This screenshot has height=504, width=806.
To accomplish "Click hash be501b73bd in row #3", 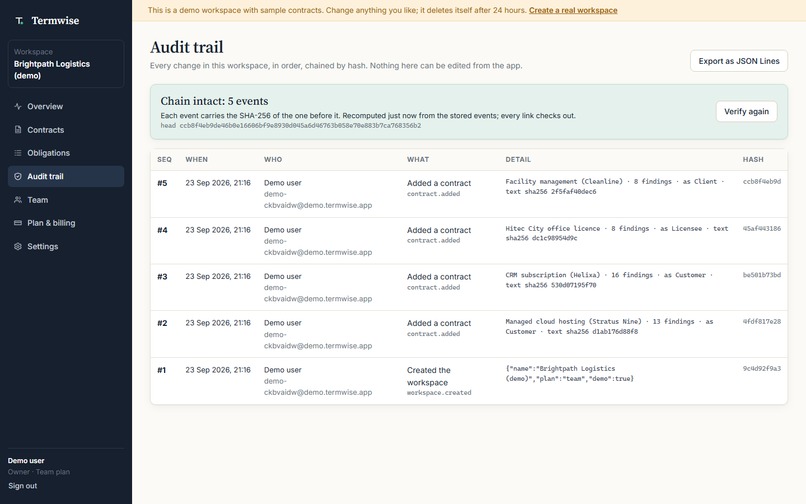I will click(762, 275).
